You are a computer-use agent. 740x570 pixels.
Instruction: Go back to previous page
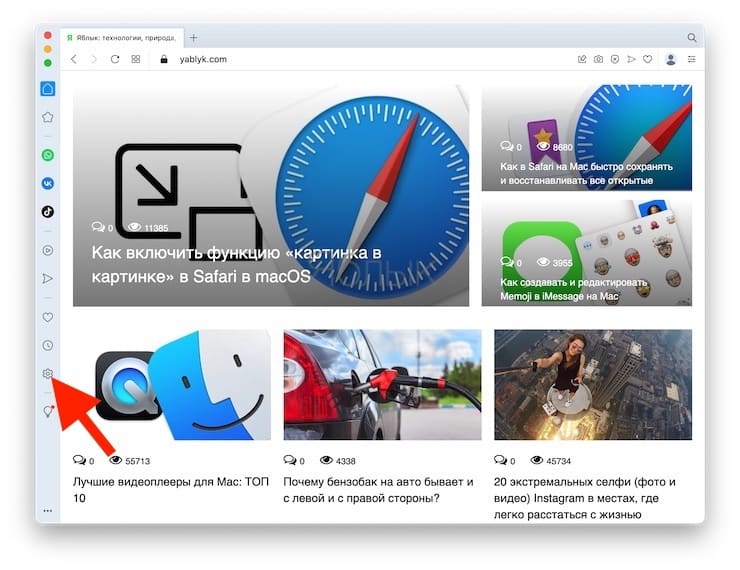coord(74,59)
